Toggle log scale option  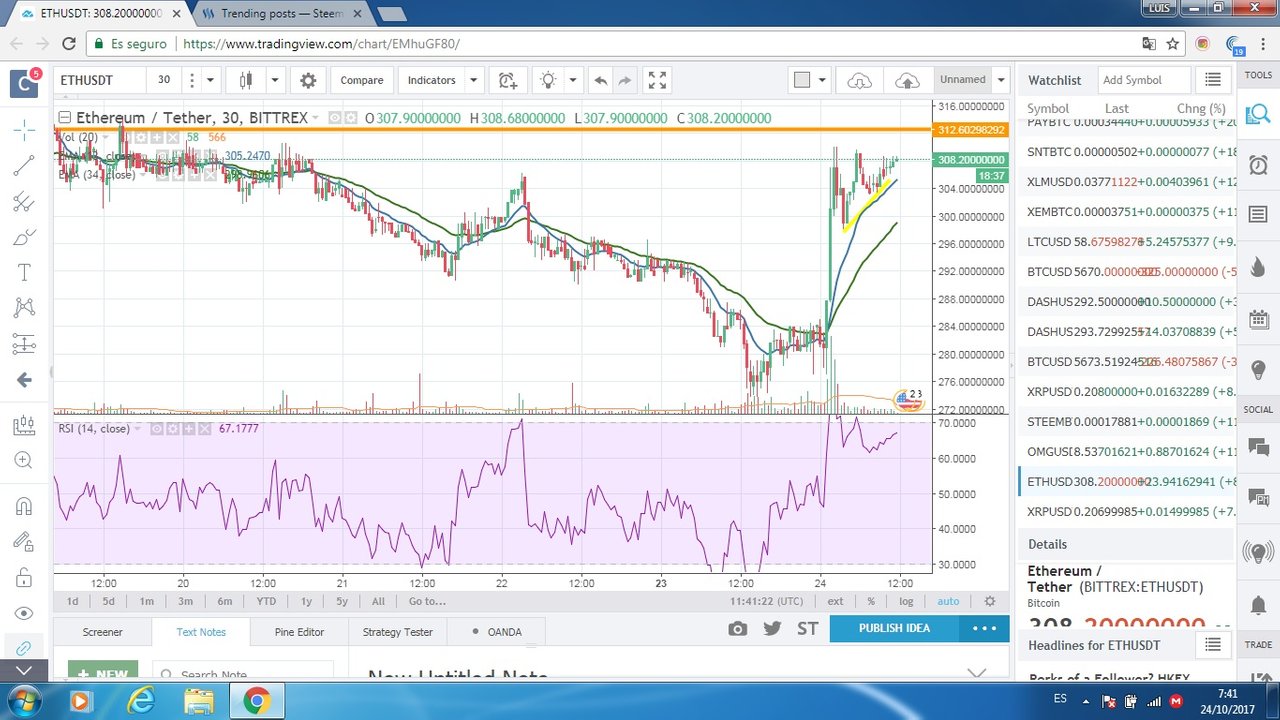(906, 601)
